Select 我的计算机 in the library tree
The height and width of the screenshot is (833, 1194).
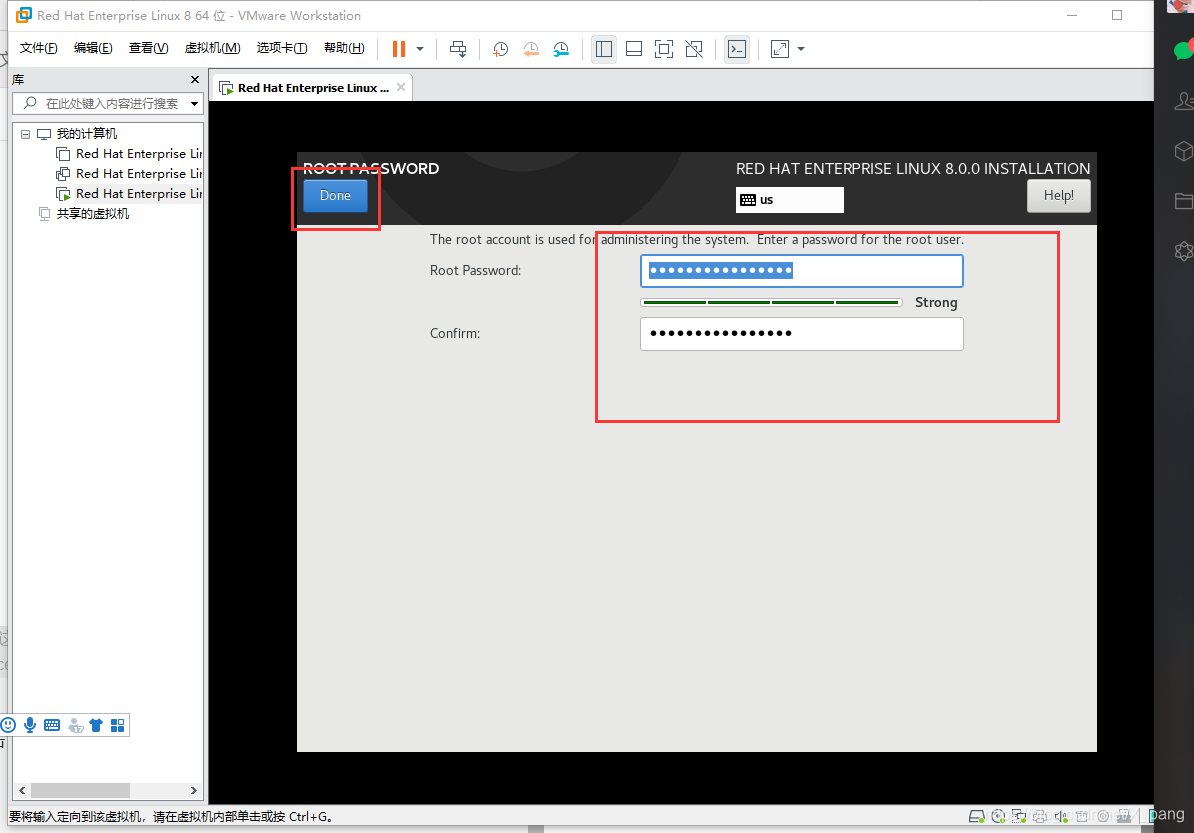(87, 134)
